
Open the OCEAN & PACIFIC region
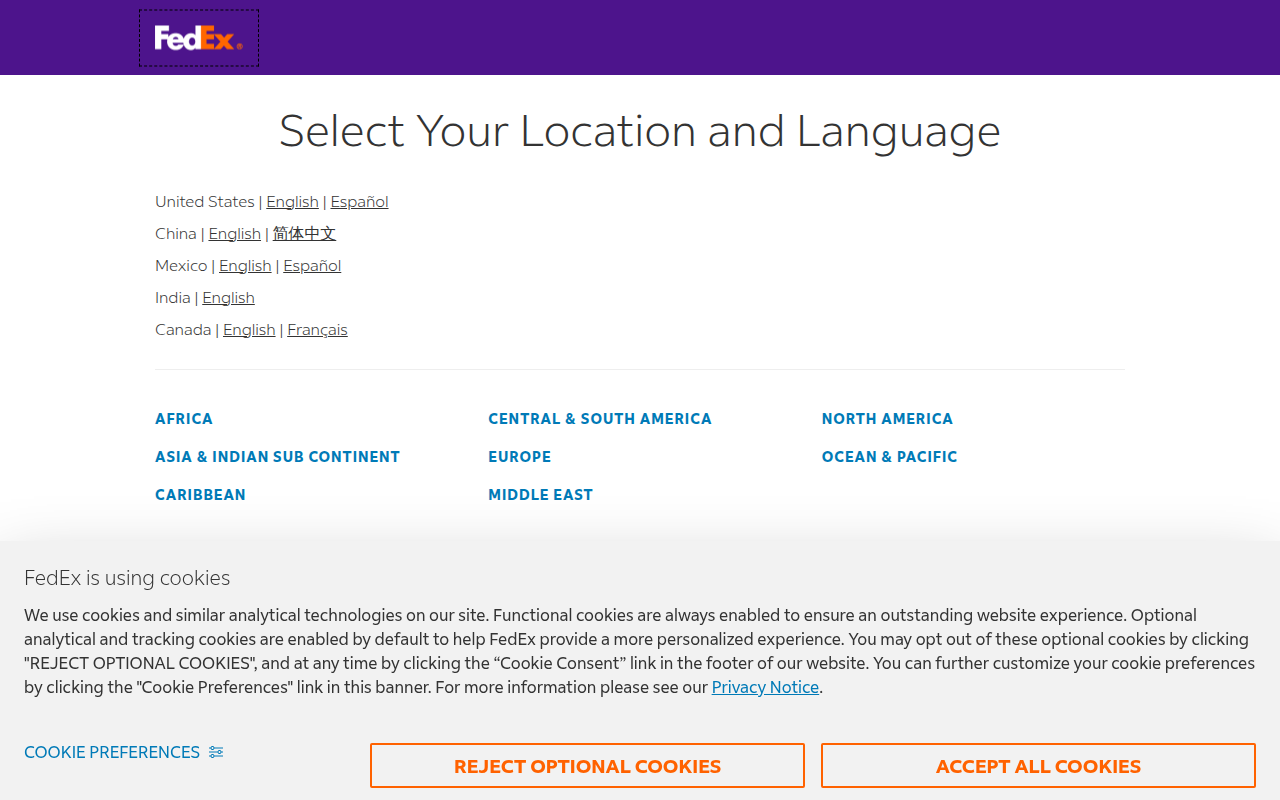tap(890, 457)
